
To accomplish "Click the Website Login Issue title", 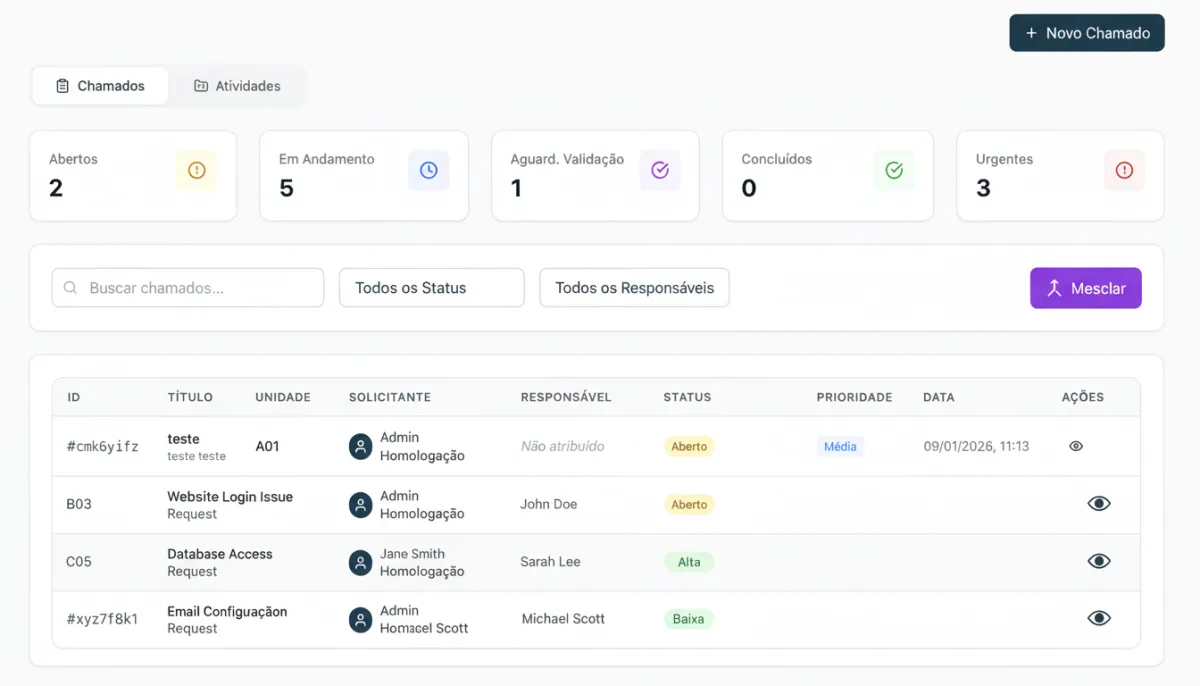I will point(230,496).
